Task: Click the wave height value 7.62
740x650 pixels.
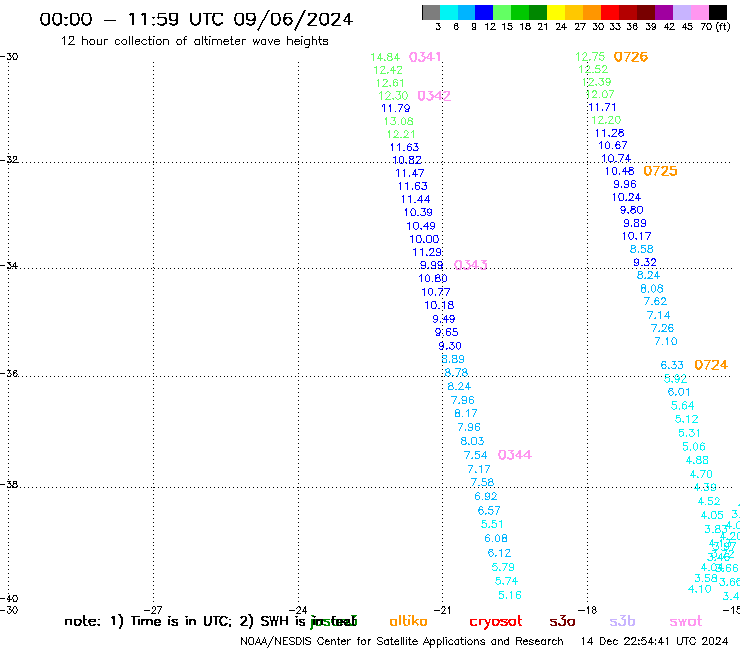Action: [656, 301]
